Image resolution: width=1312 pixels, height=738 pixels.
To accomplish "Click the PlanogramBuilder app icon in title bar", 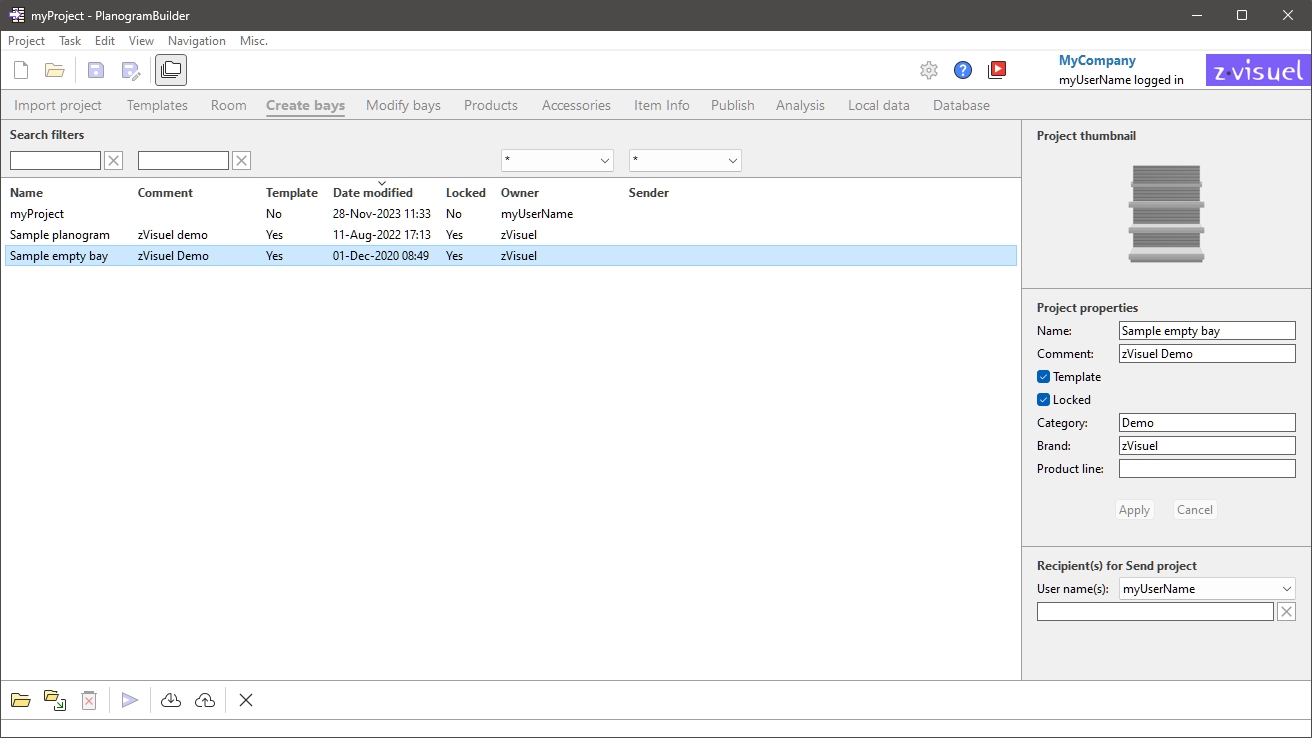I will 17,15.
